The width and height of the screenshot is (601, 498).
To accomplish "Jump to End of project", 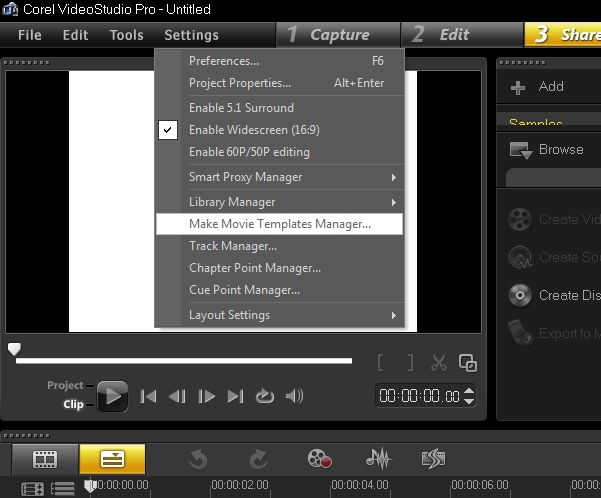I will [235, 396].
